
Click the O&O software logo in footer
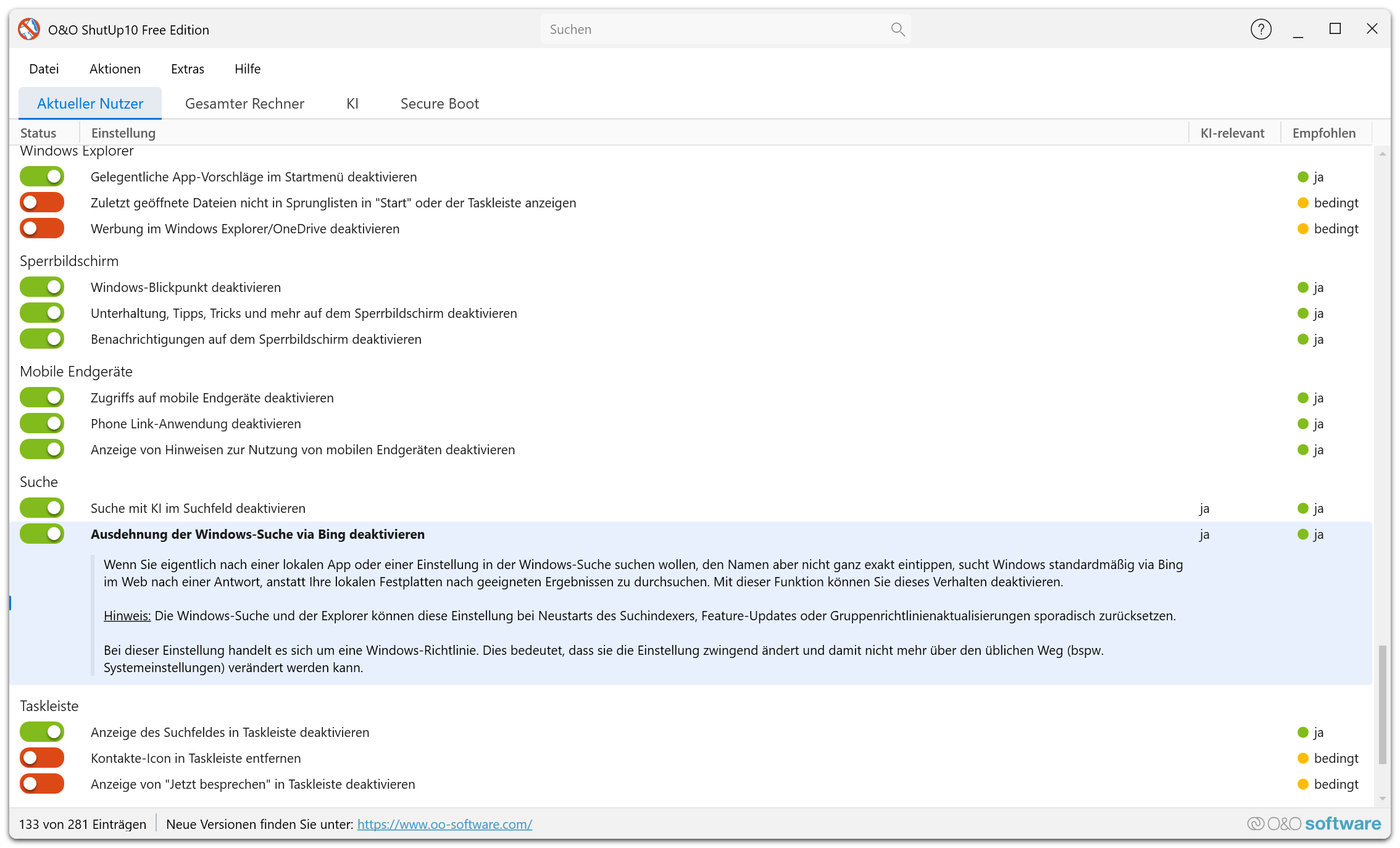[1314, 824]
